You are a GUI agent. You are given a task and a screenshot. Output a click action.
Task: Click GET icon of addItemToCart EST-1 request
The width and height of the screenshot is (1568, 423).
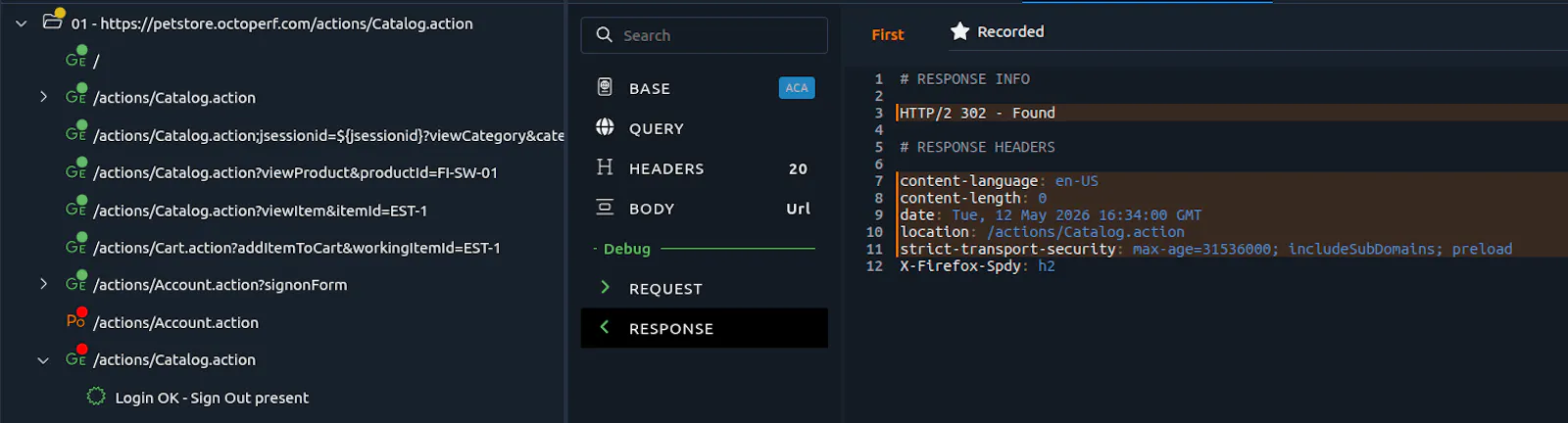(75, 246)
